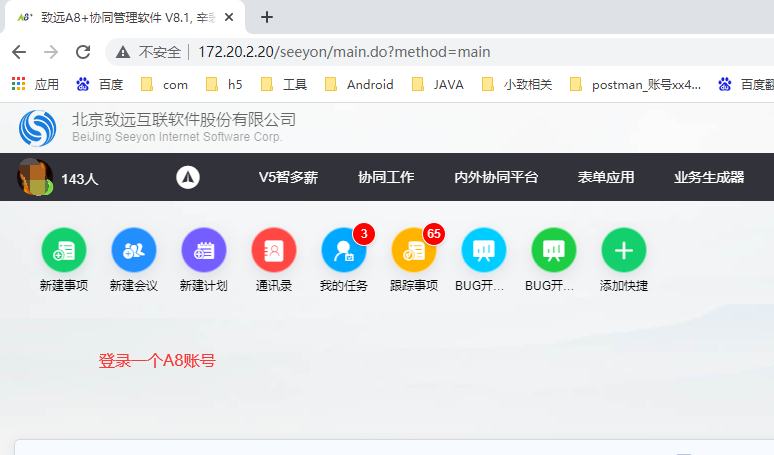Click the user avatar in dark bar
Image resolution: width=774 pixels, height=455 pixels.
pos(35,177)
